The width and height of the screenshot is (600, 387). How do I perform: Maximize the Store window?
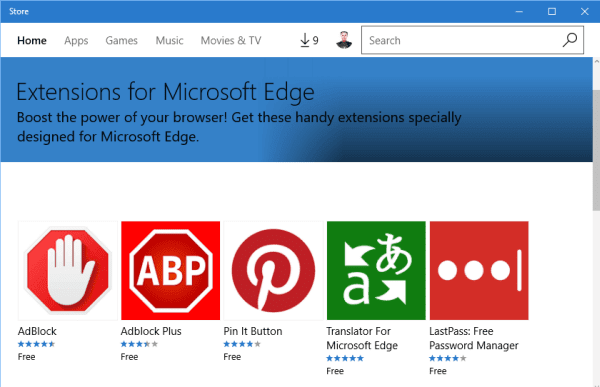552,11
